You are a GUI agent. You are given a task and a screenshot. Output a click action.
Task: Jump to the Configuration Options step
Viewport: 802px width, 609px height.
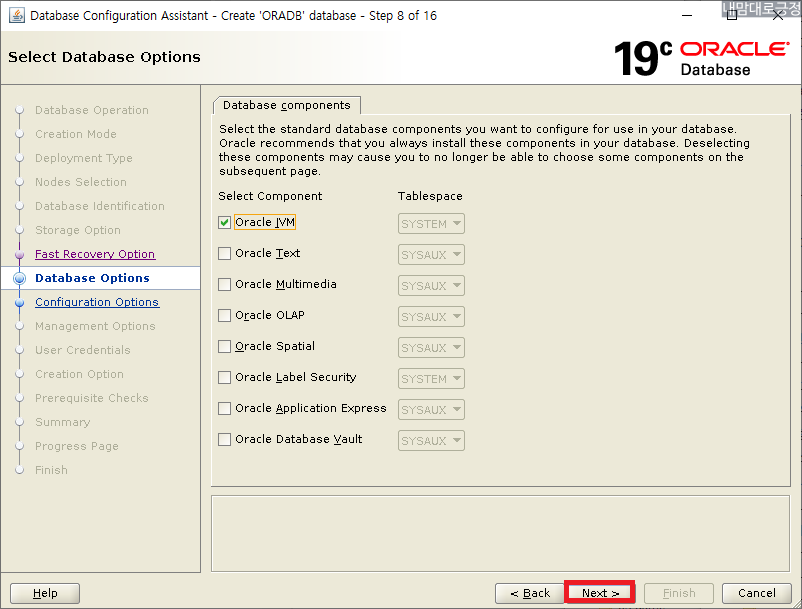point(97,302)
